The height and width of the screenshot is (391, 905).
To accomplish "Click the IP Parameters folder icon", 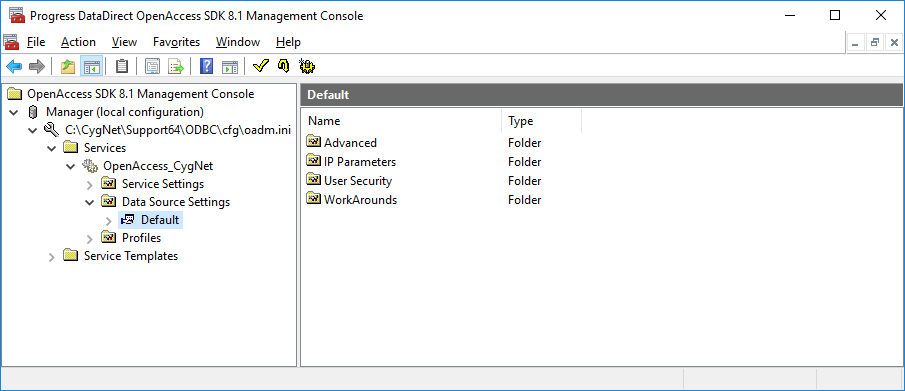I will coord(313,161).
